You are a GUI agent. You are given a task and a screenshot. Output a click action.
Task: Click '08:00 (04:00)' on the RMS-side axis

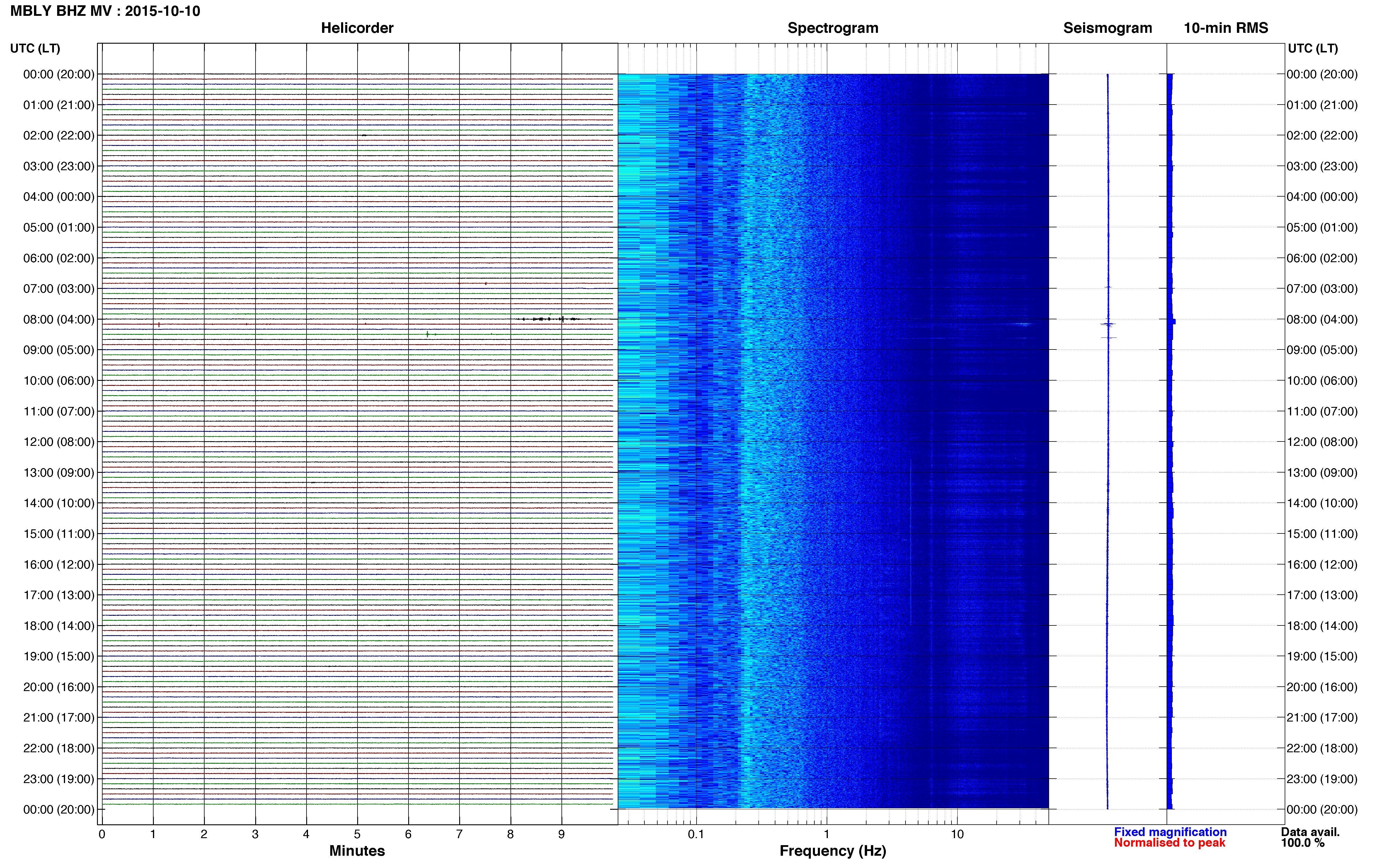coord(1322,319)
